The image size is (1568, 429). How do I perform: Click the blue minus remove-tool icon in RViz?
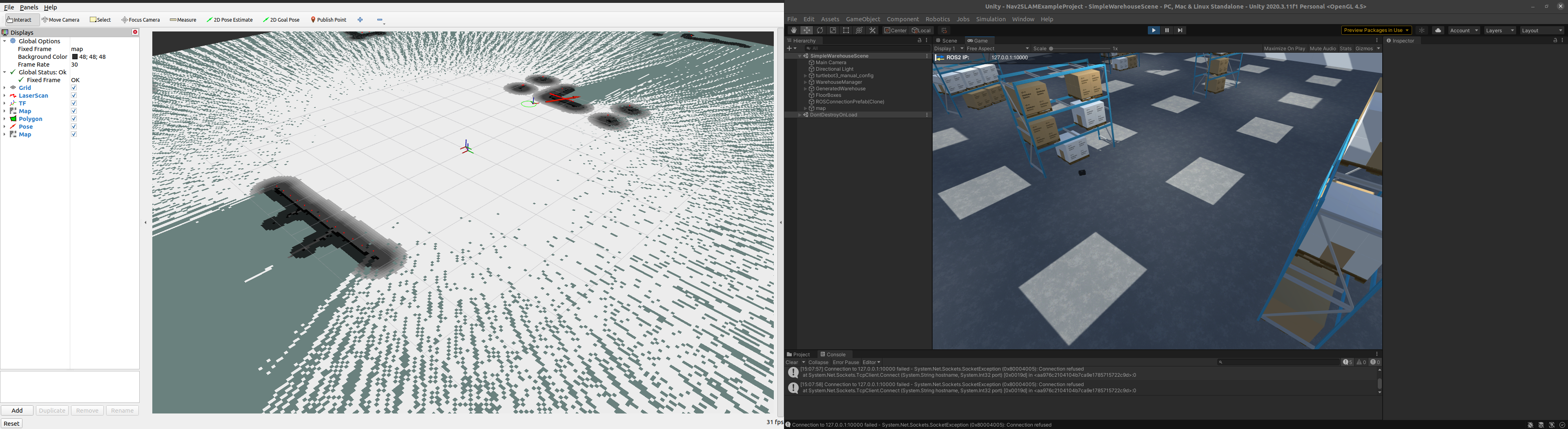(x=380, y=20)
